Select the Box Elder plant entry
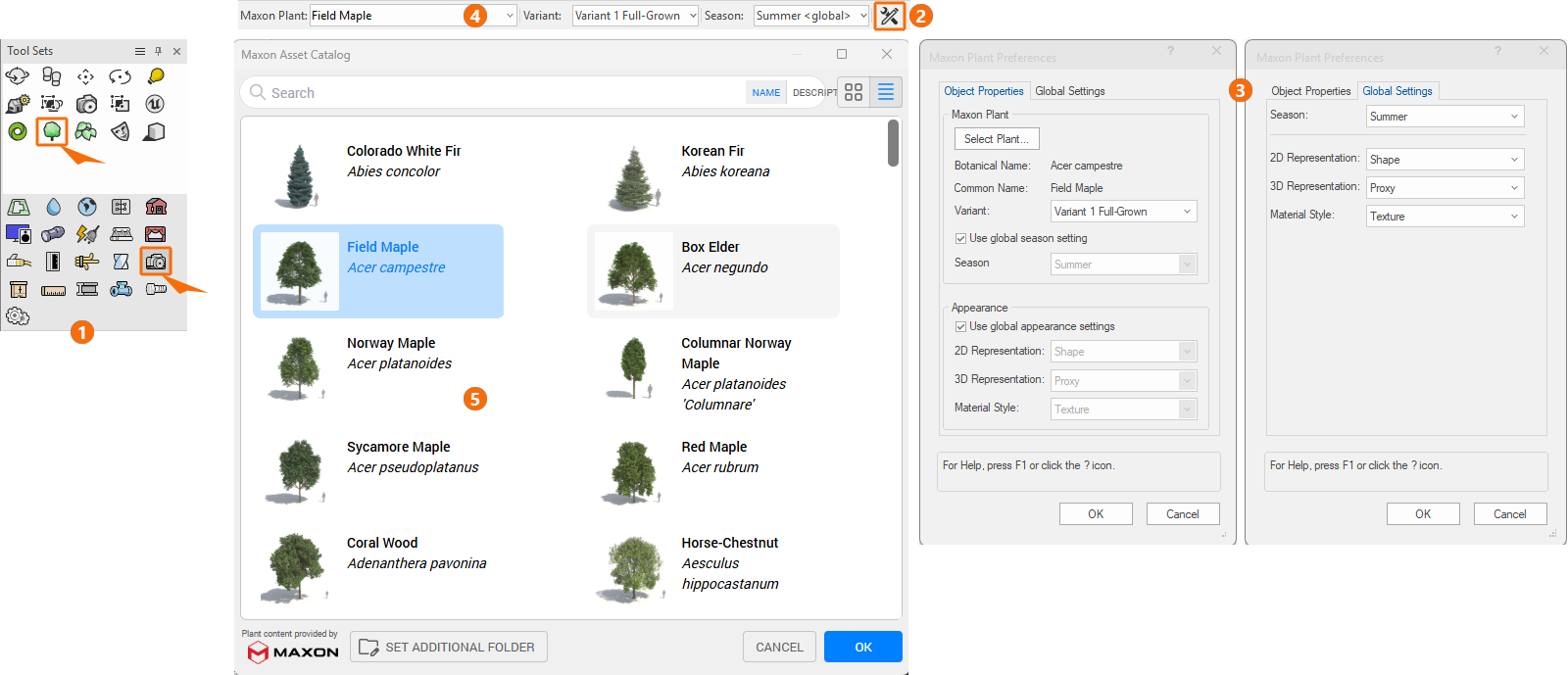The image size is (1568, 675). tap(713, 271)
